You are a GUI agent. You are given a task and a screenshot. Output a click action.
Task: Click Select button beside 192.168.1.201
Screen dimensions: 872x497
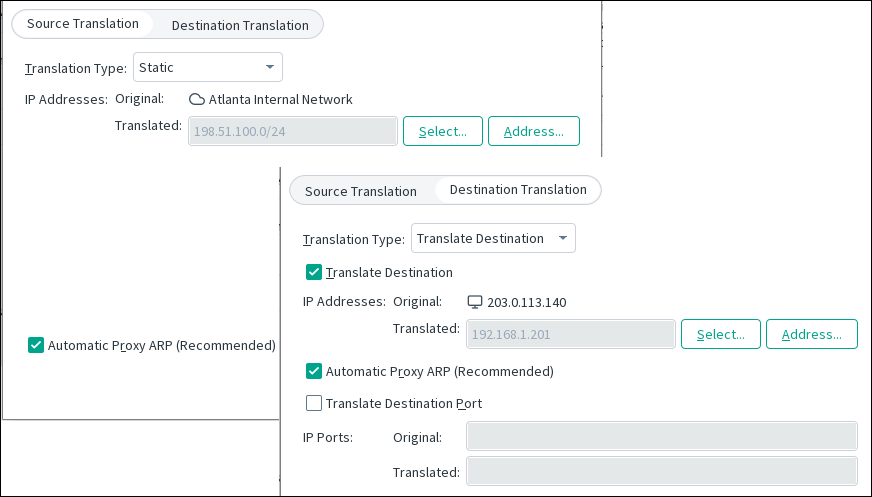(720, 334)
